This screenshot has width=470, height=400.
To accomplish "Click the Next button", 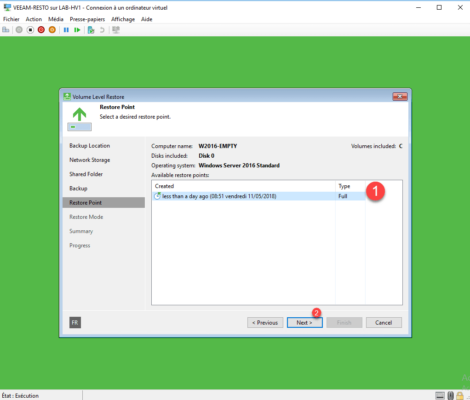I will [x=305, y=323].
